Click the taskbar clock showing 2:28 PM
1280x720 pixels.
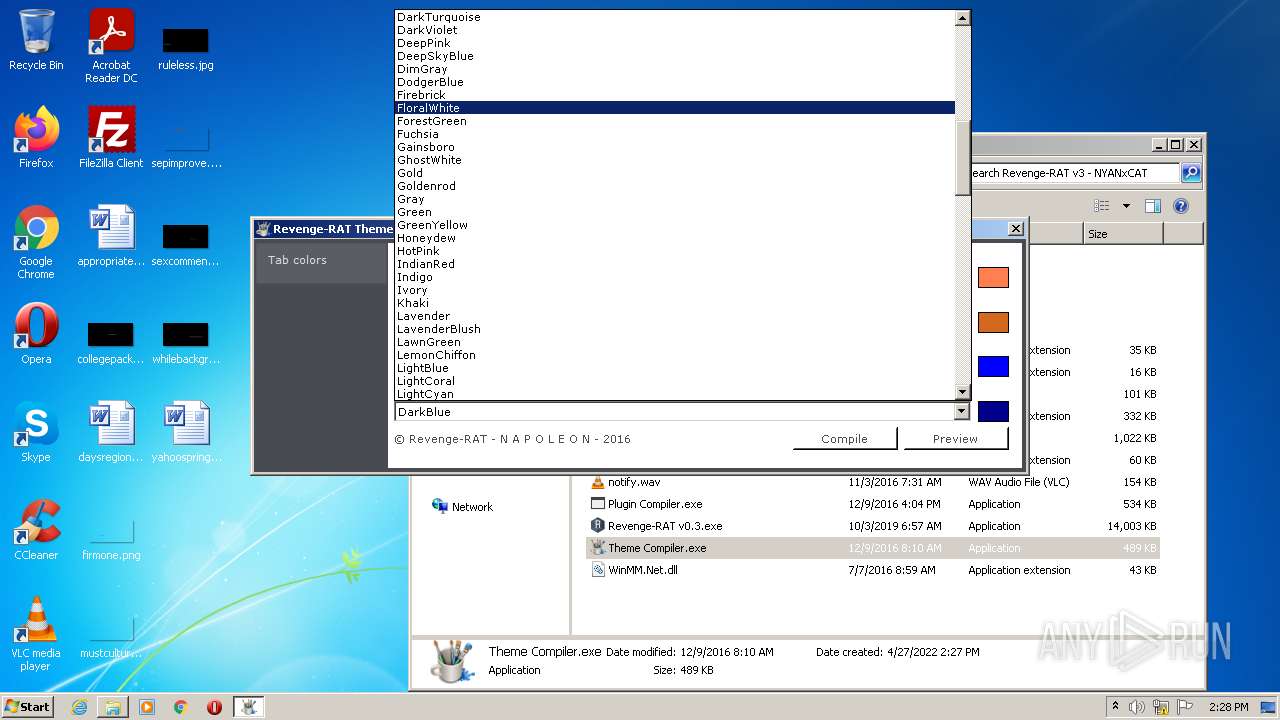(1228, 707)
